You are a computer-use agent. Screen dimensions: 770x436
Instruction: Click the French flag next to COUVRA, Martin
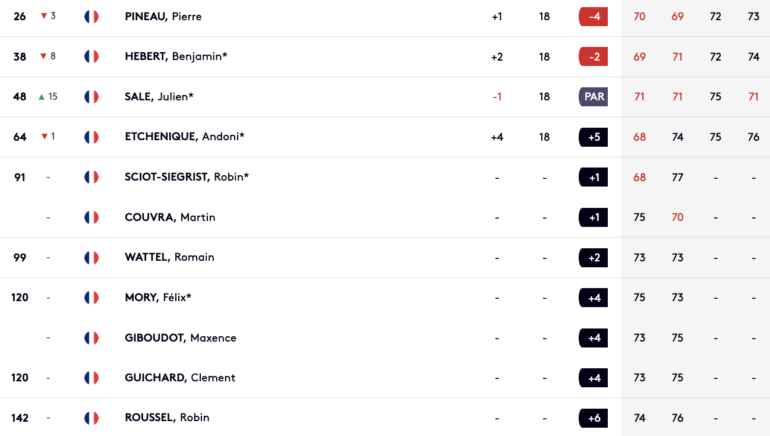pyautogui.click(x=91, y=218)
